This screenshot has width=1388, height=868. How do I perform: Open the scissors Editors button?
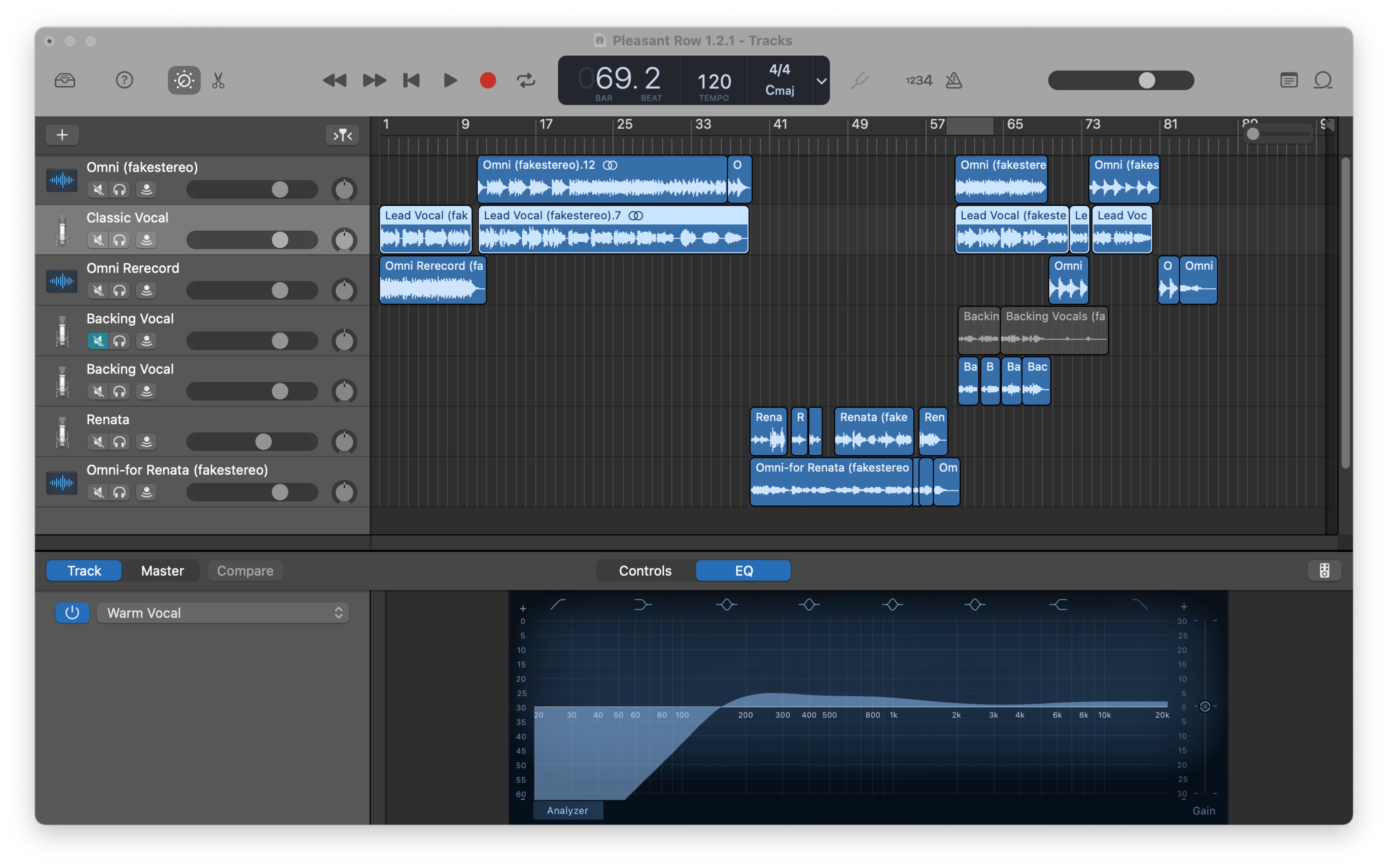click(x=218, y=80)
